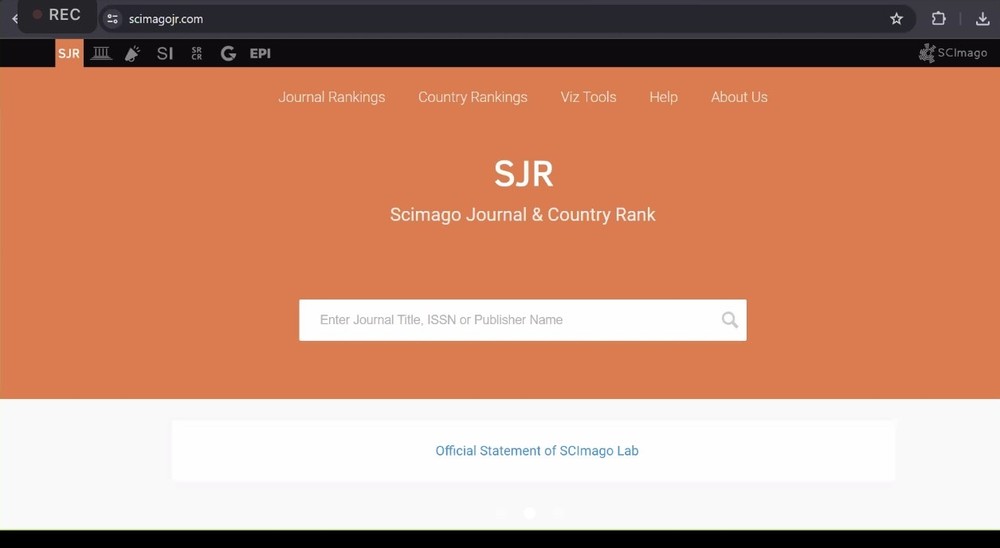
Task: Open the Help menu
Action: (x=663, y=97)
